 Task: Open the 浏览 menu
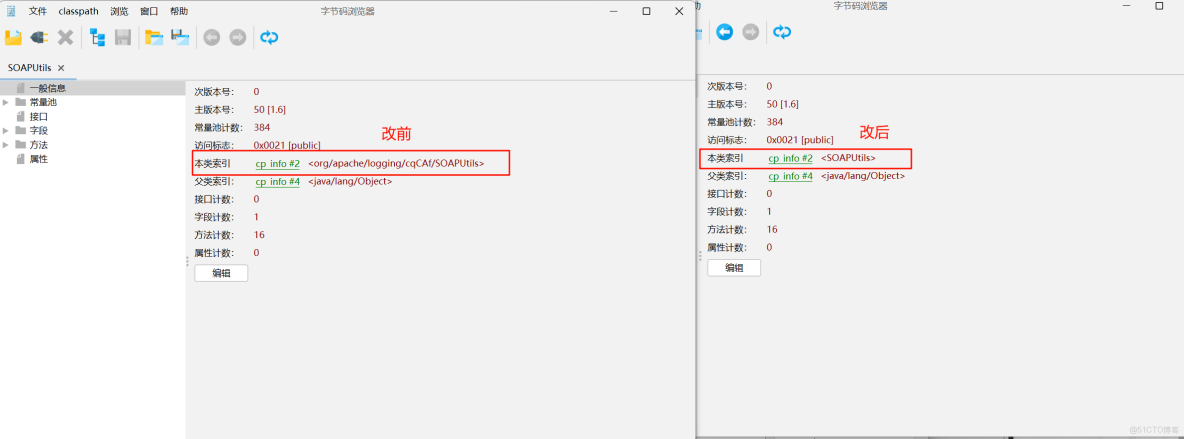(119, 11)
